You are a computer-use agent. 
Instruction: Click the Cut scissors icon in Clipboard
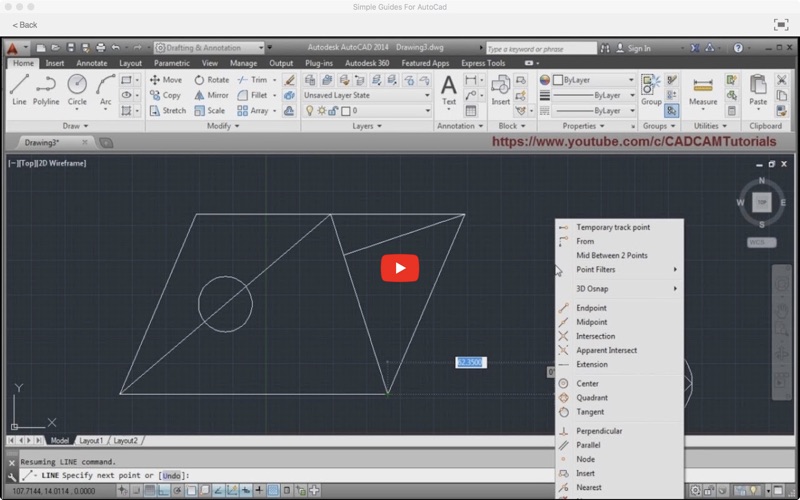781,80
